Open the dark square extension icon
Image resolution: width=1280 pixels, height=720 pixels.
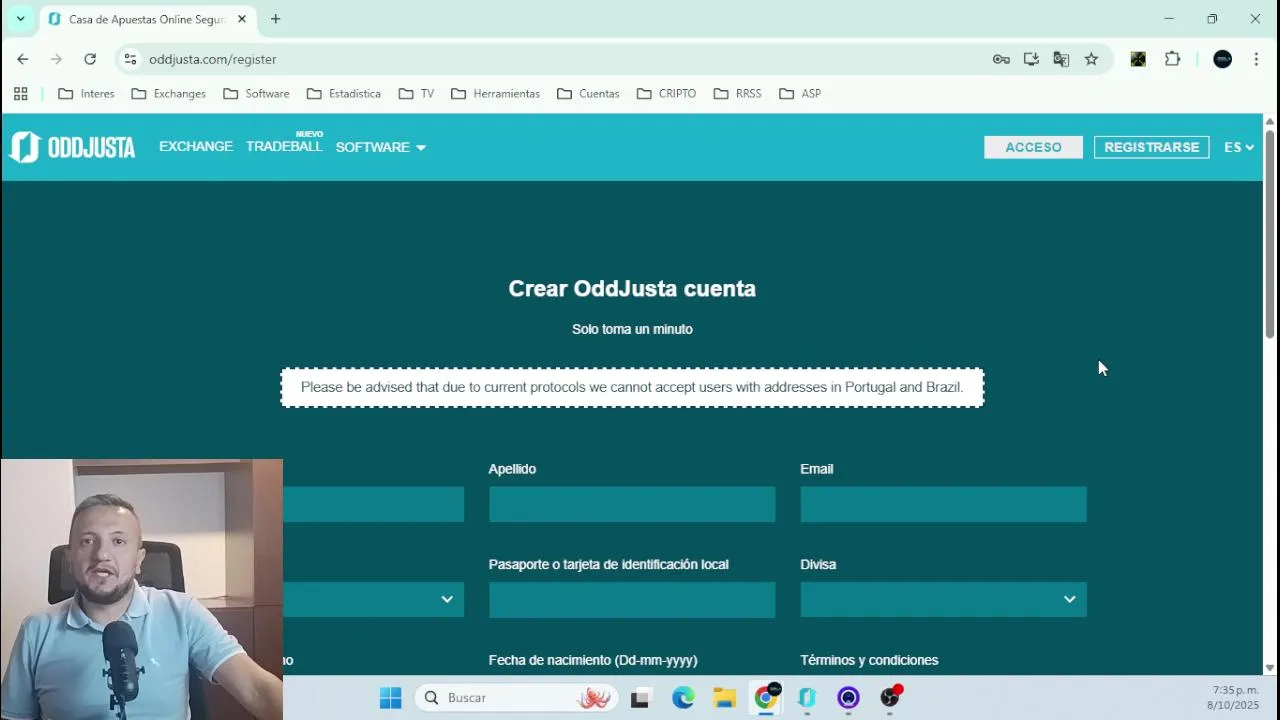click(1138, 59)
